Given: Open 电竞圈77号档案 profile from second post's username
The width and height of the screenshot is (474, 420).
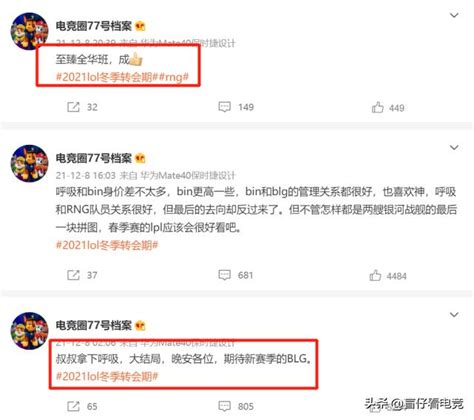Looking at the screenshot, I should coord(94,158).
